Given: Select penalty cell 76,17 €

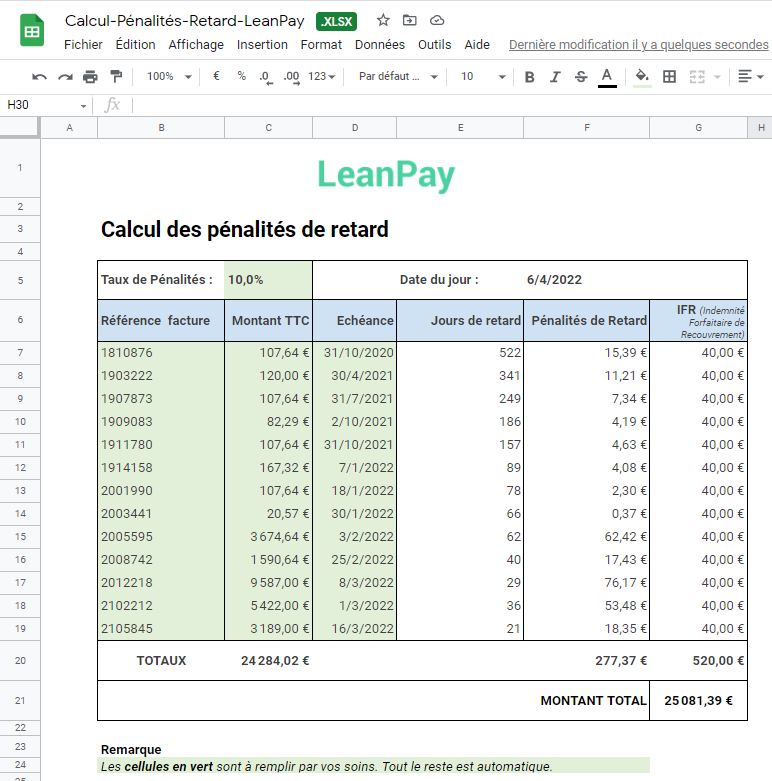Looking at the screenshot, I should point(586,583).
